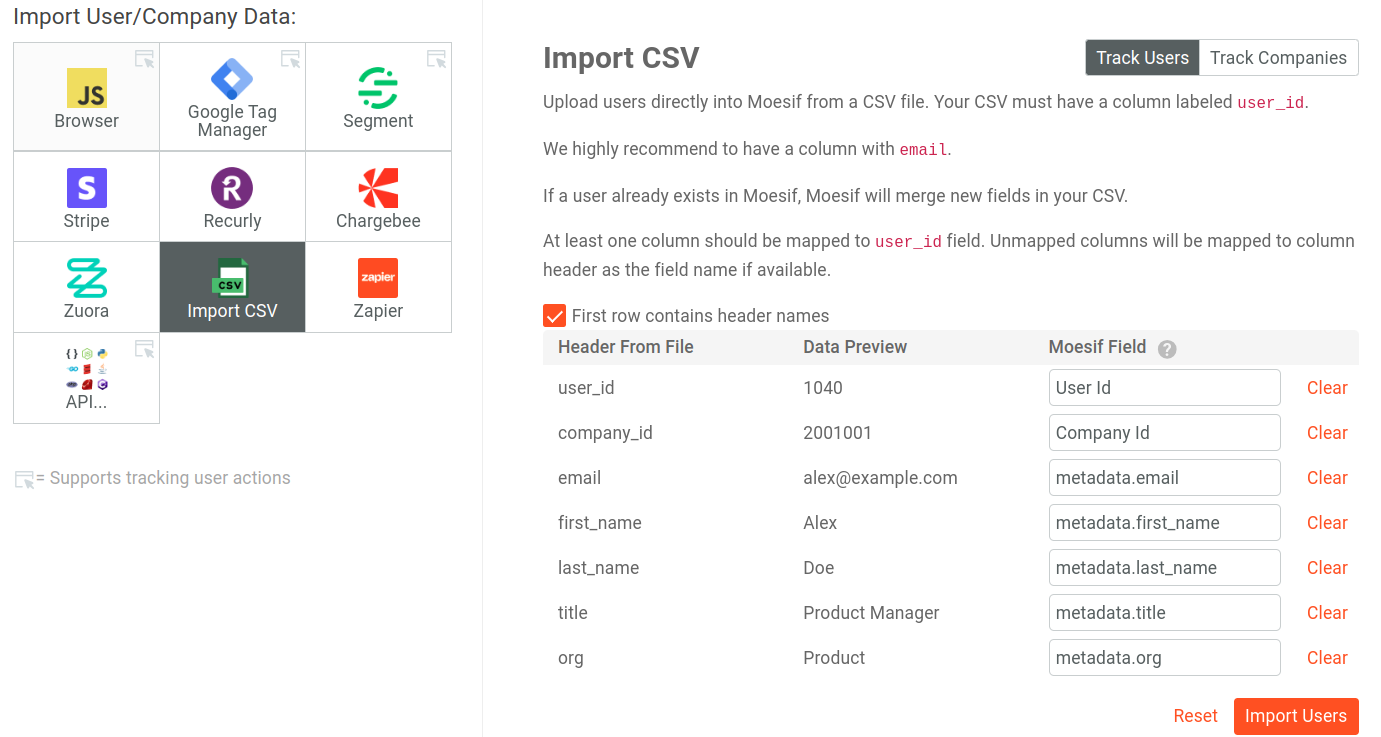Select the Zuora integration icon
The width and height of the screenshot is (1381, 737).
86,286
